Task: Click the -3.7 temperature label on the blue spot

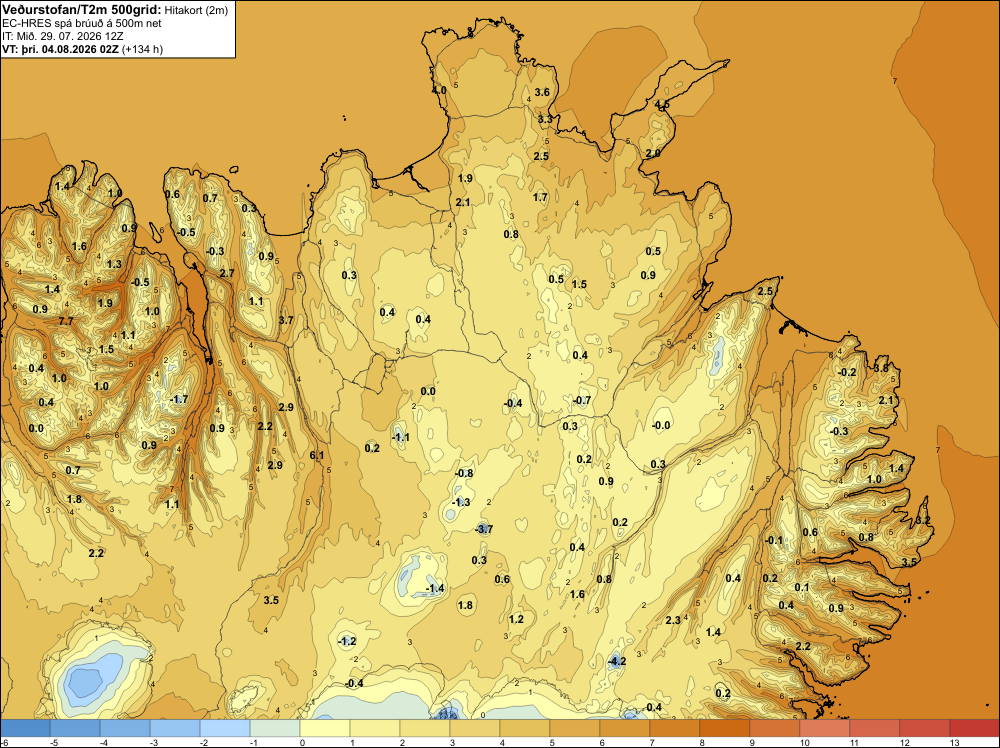Action: (x=484, y=529)
